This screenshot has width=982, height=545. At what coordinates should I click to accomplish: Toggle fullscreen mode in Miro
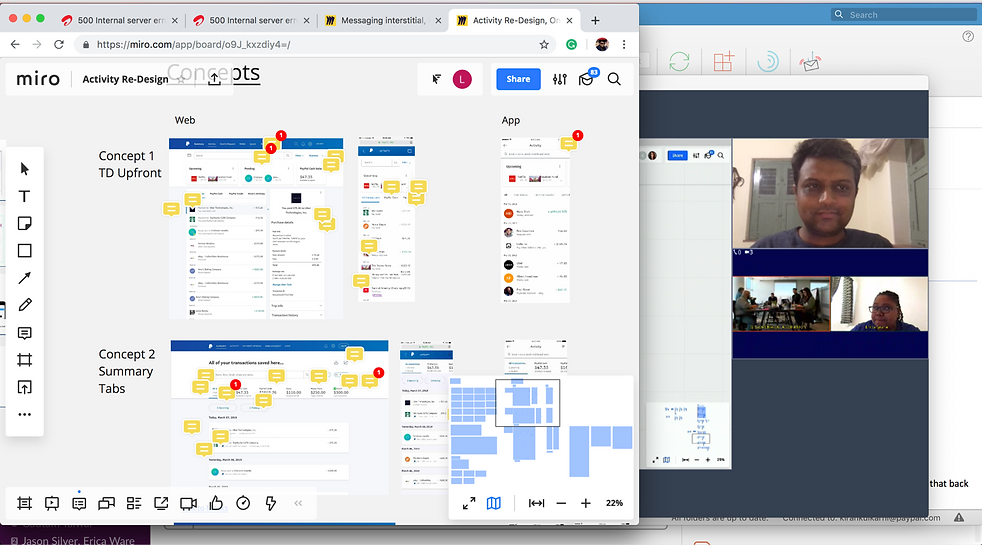pos(469,503)
